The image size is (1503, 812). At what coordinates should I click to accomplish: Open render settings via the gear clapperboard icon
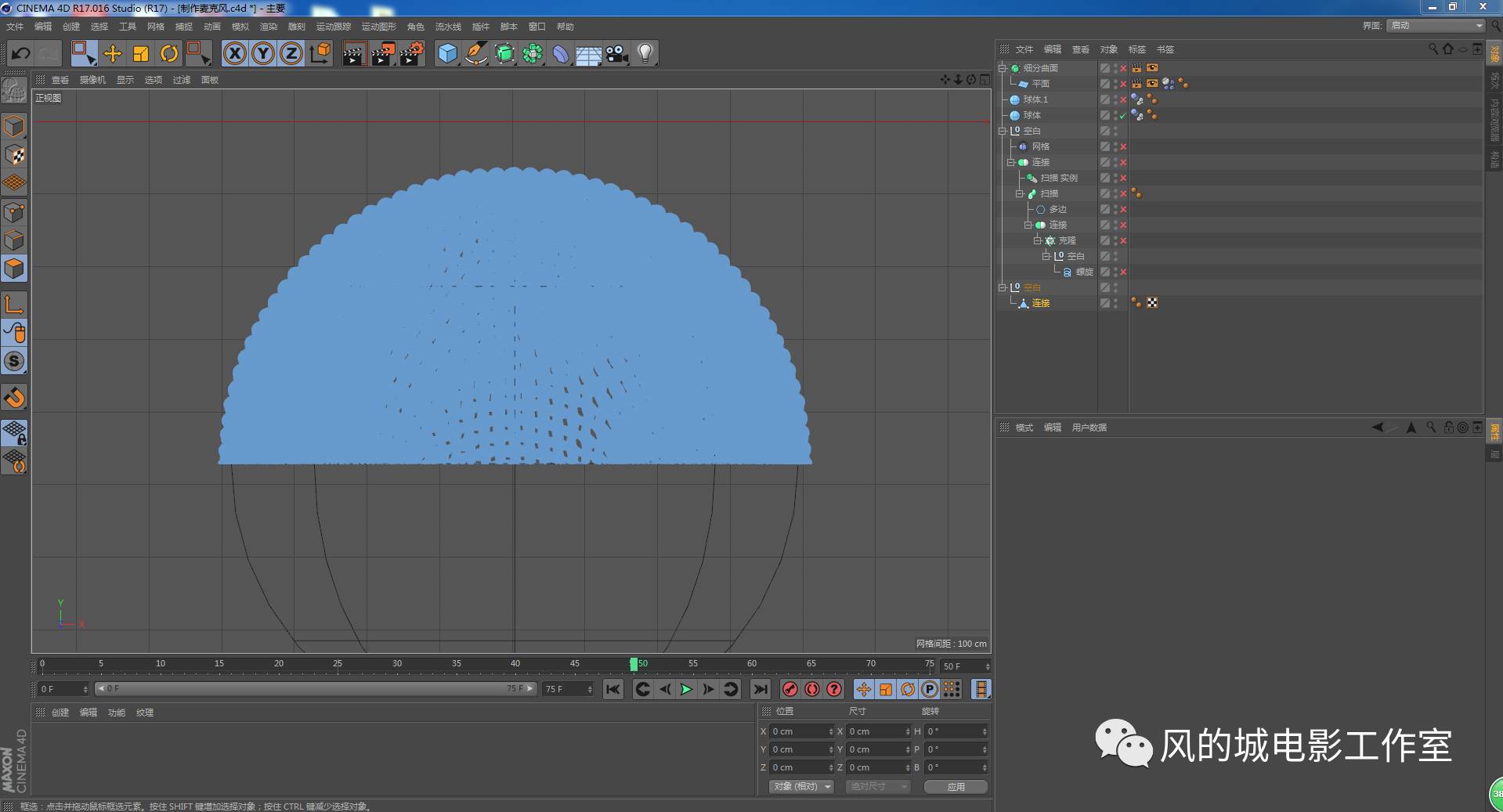pyautogui.click(x=410, y=53)
